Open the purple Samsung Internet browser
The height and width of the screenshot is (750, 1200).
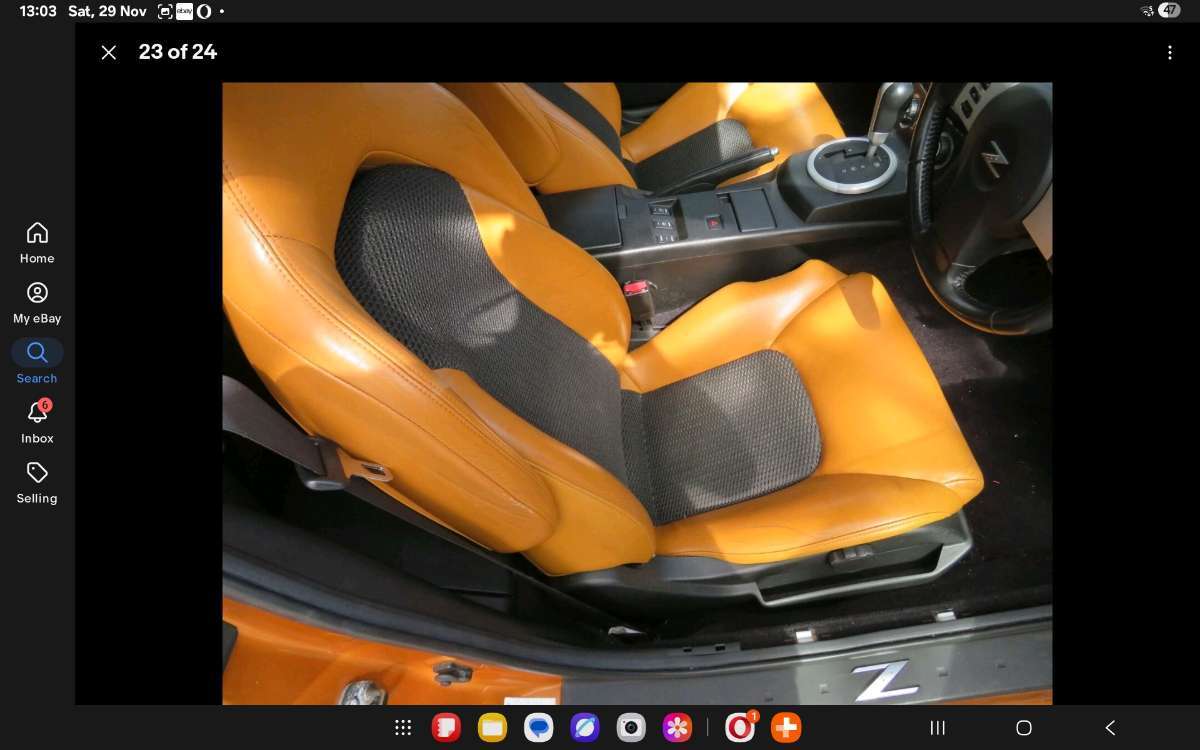click(x=585, y=728)
